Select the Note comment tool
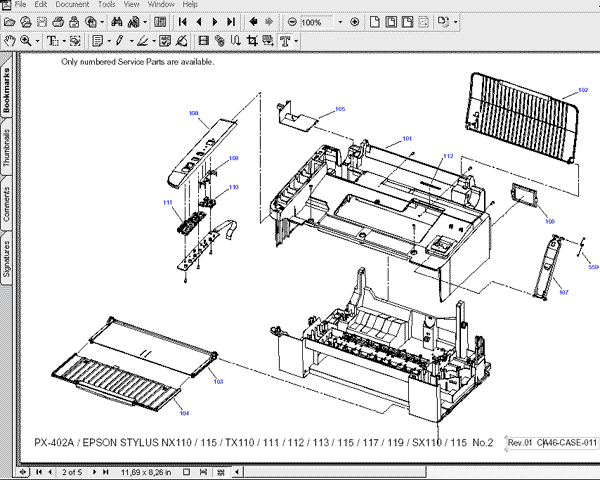600x480 pixels. pos(98,41)
